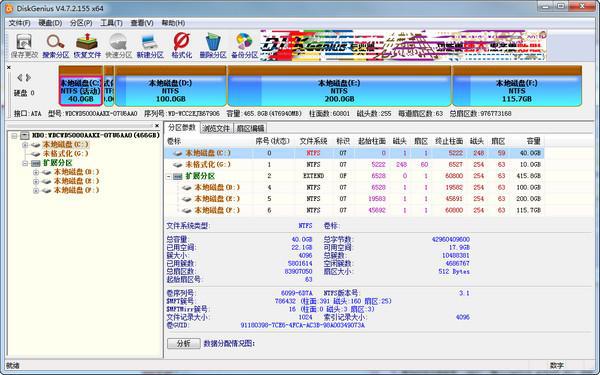
Task: Collapse the HD0 disk node in tree
Action: pos(14,135)
